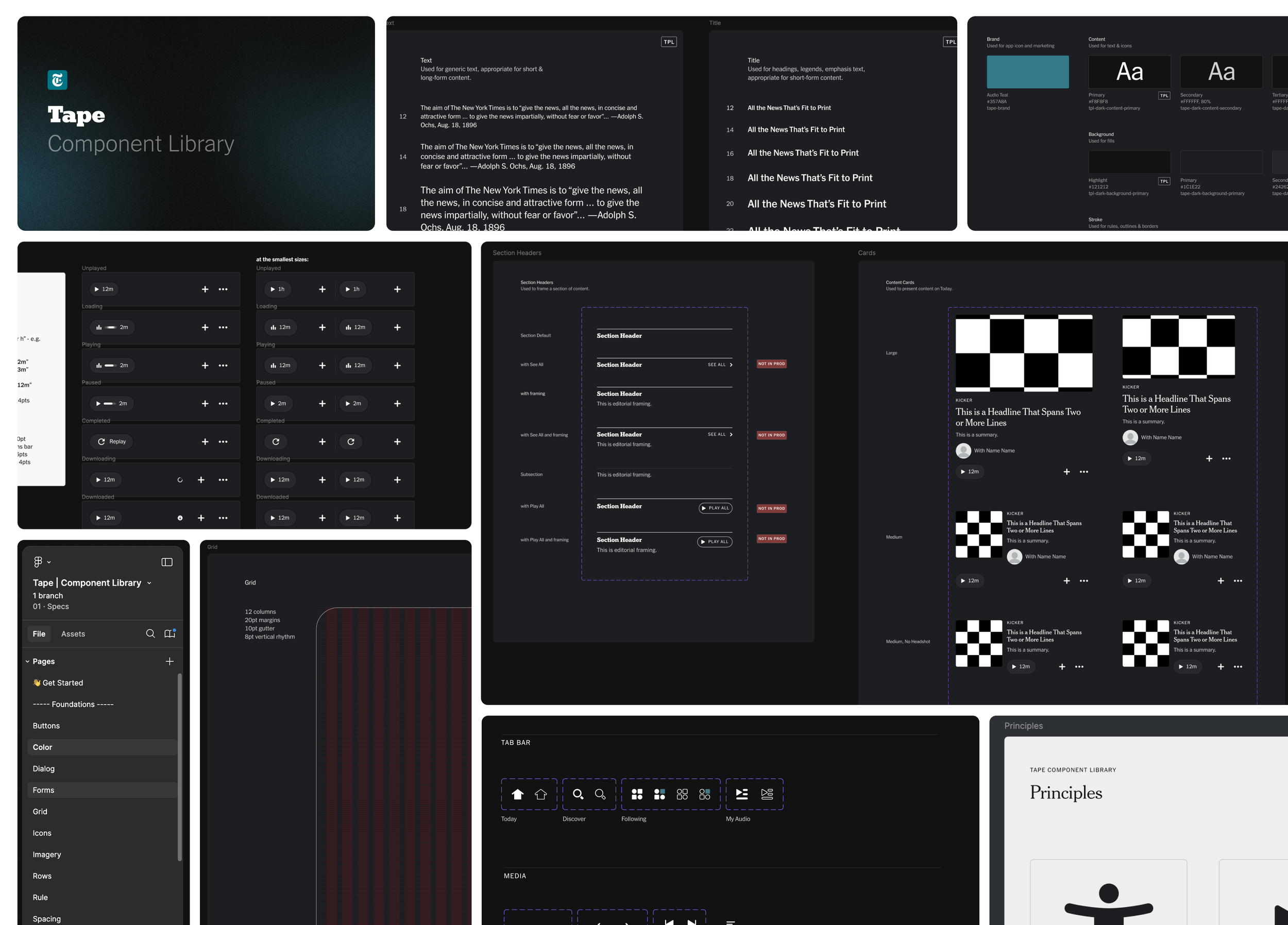Click the filled My Audio playlist icon
The height and width of the screenshot is (925, 1288).
[742, 794]
